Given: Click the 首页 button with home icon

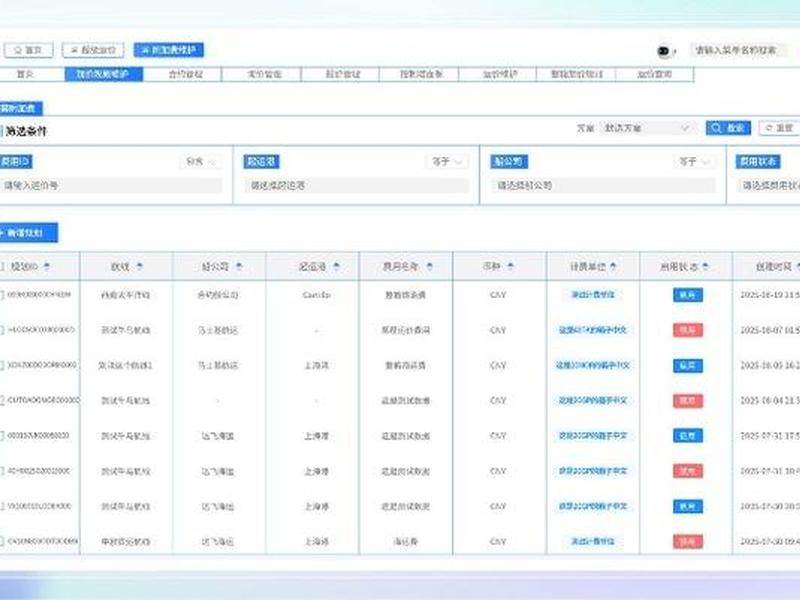Looking at the screenshot, I should point(29,50).
